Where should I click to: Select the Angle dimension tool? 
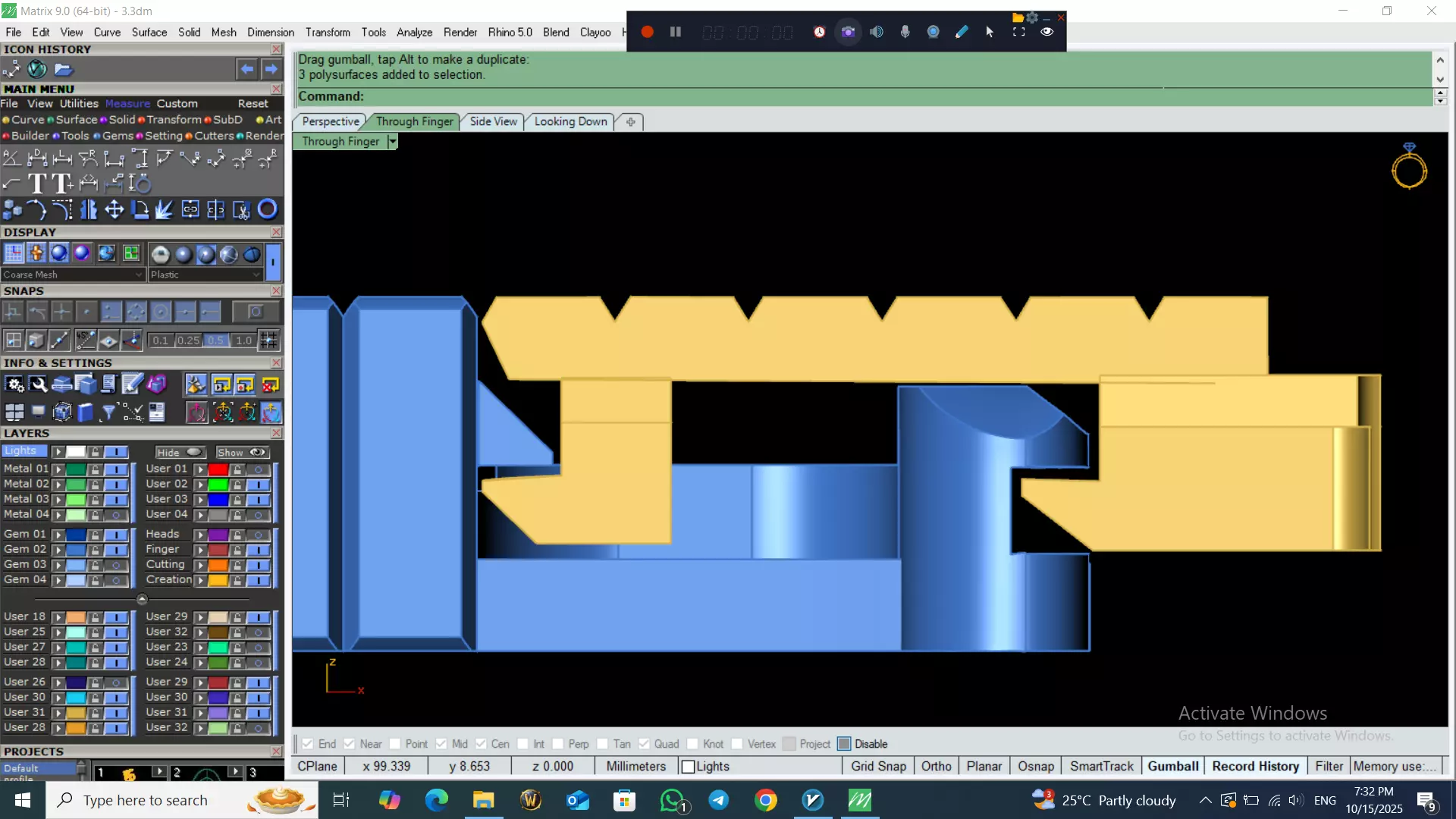(11, 158)
